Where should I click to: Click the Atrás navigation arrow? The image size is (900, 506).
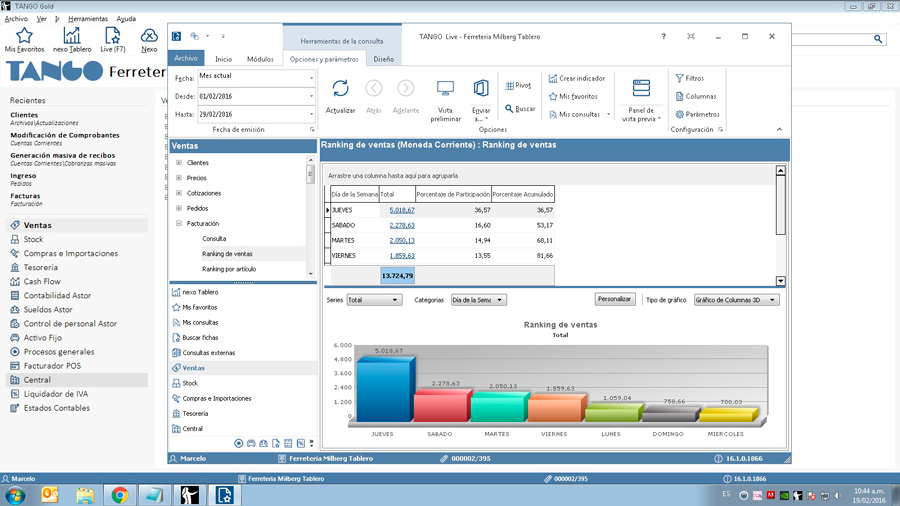point(374,88)
